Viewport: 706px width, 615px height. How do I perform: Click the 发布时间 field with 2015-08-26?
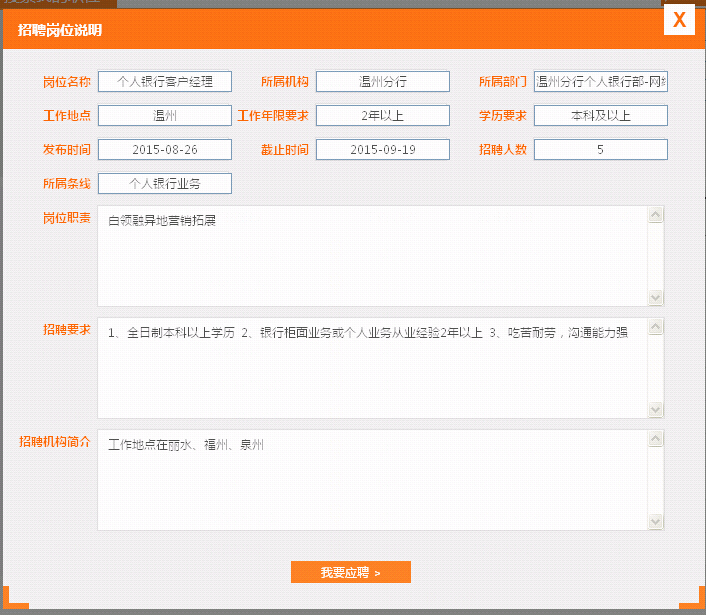click(x=165, y=150)
